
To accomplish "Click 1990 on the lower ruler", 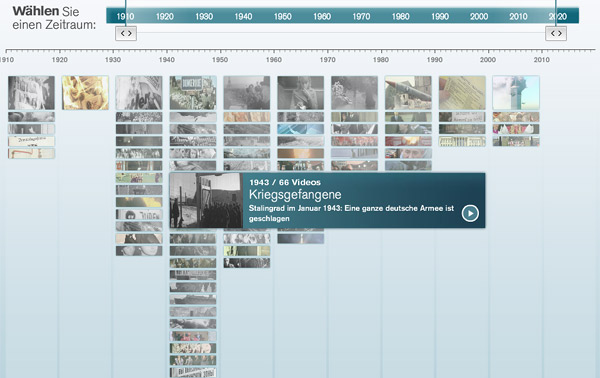I will (435, 60).
